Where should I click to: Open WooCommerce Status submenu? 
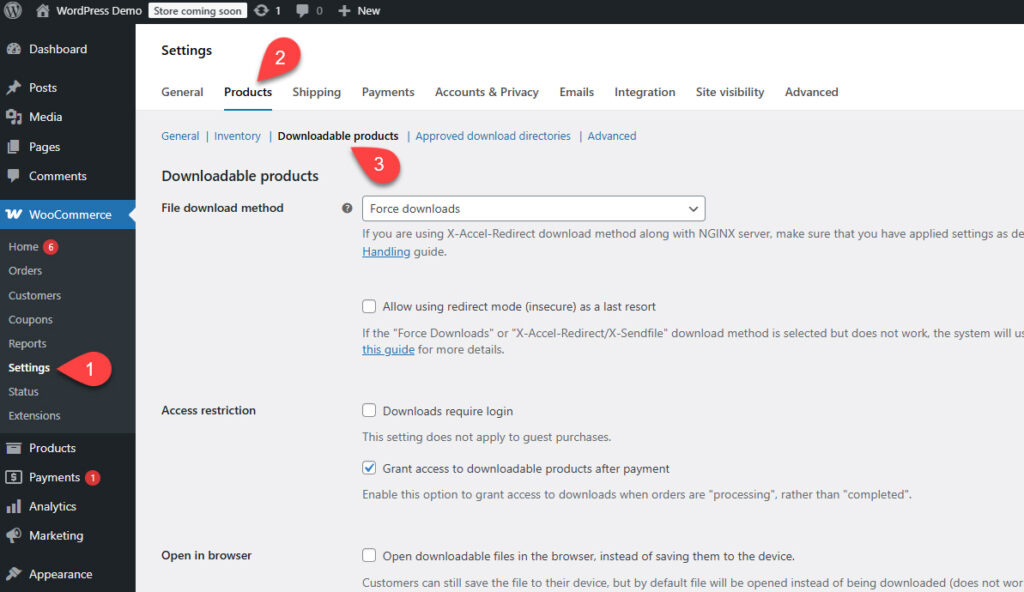coord(24,391)
